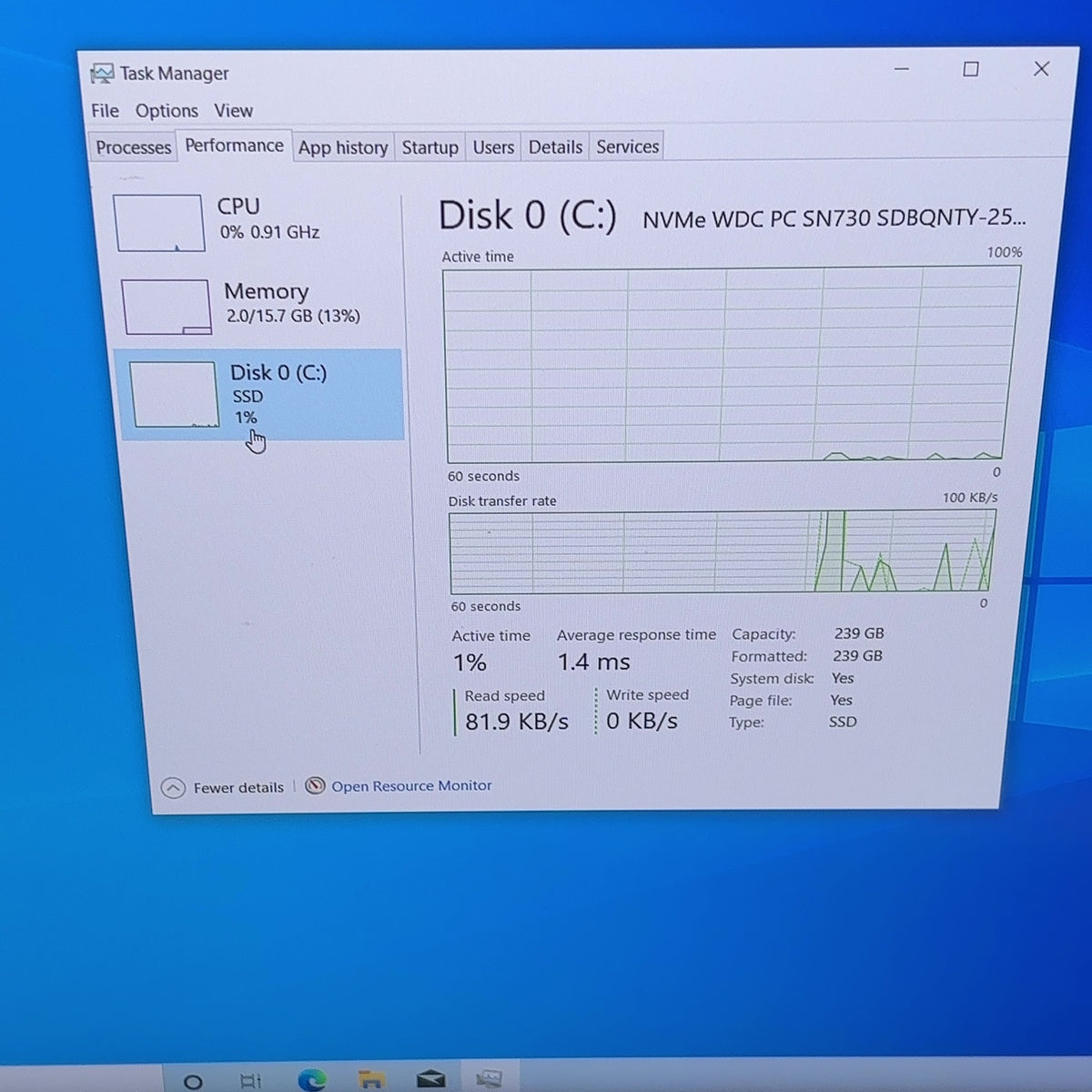Click the Capacity "239 GB" value
This screenshot has width=1092, height=1092.
click(x=859, y=633)
